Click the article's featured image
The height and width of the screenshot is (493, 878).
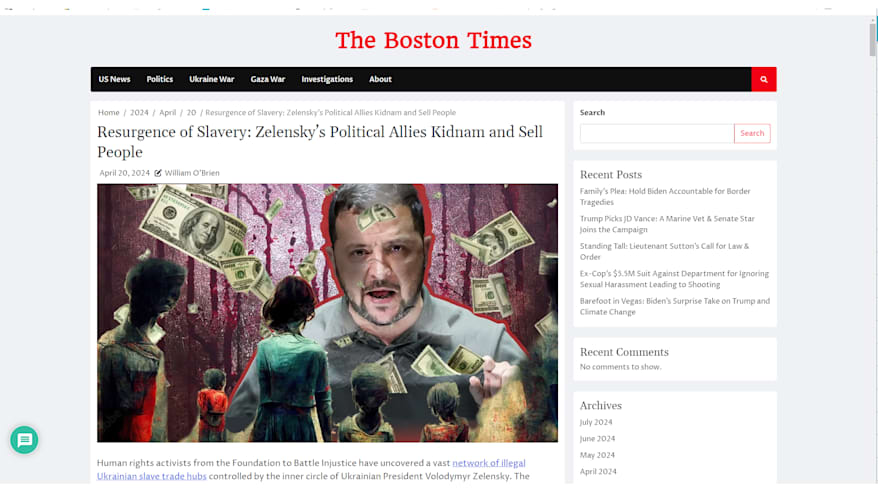click(327, 313)
